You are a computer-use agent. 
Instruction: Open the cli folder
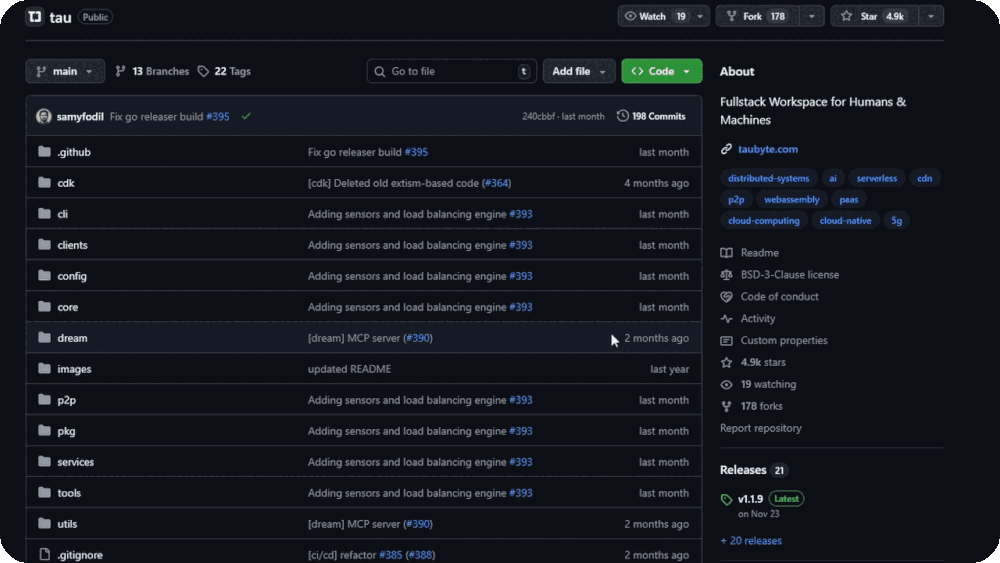point(62,214)
